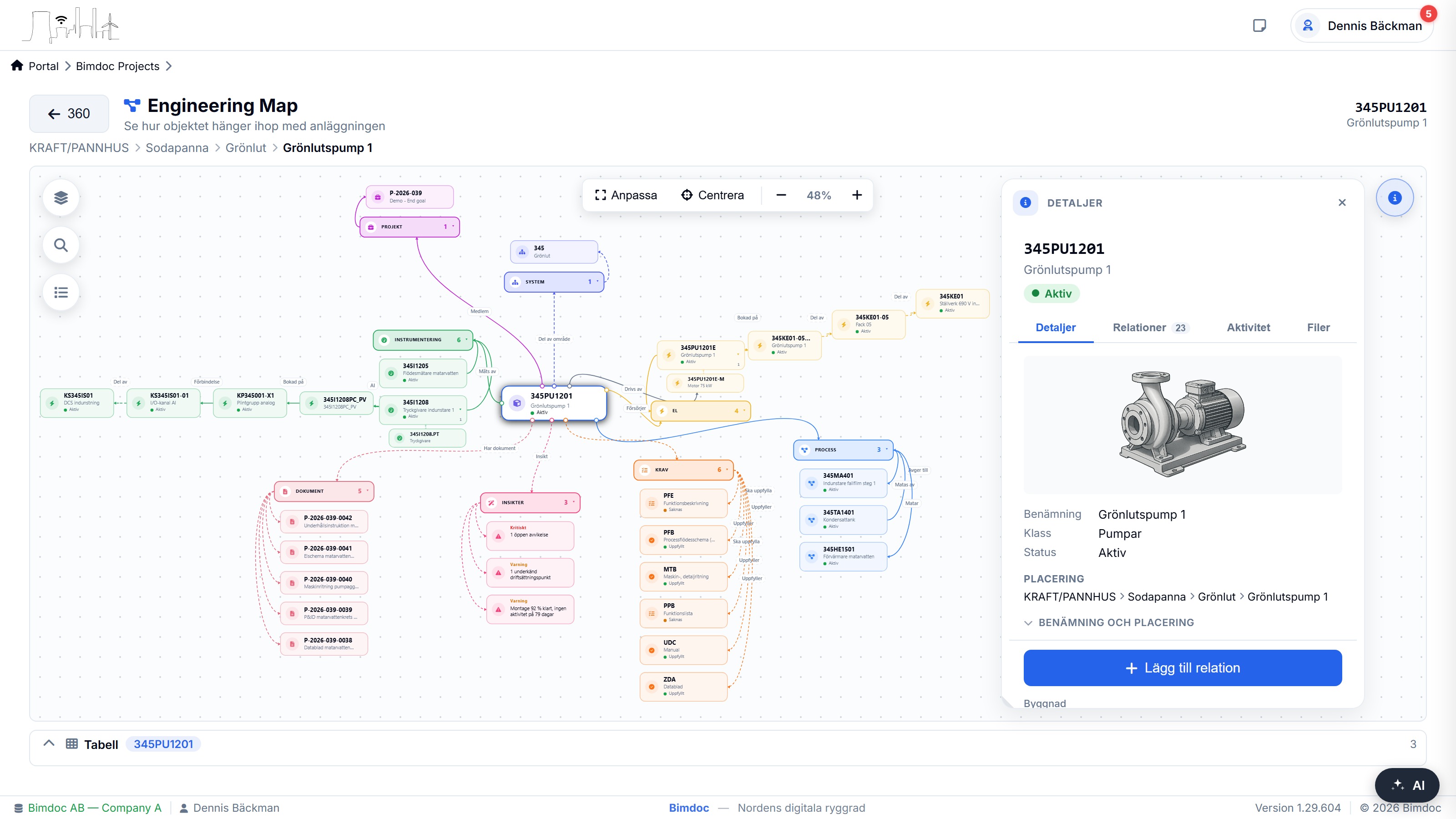Open the list view icon
1456x819 pixels.
(61, 293)
